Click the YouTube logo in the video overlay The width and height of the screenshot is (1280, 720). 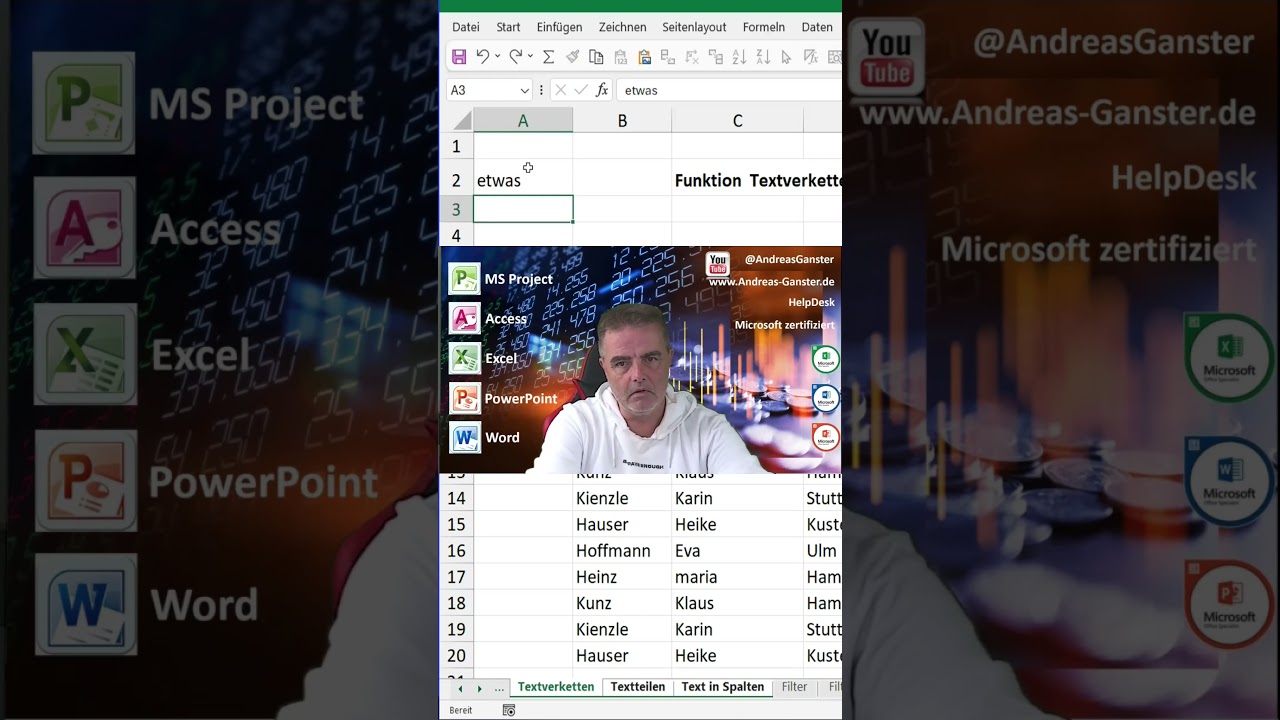coord(717,264)
